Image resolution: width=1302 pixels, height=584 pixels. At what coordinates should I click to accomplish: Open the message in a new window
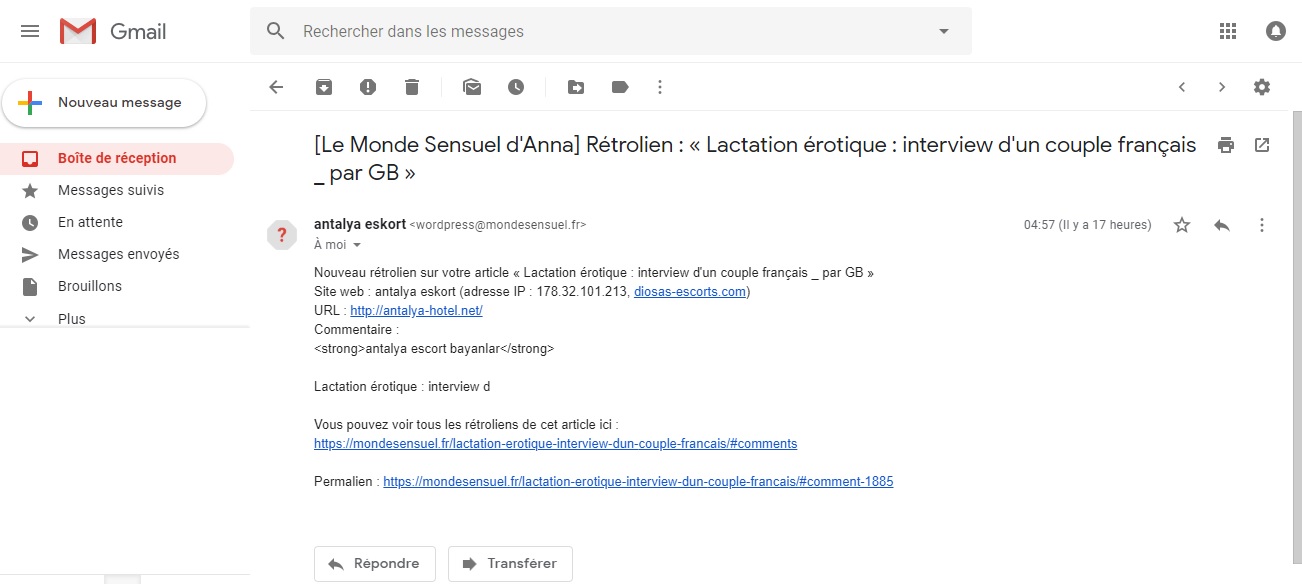tap(1262, 145)
